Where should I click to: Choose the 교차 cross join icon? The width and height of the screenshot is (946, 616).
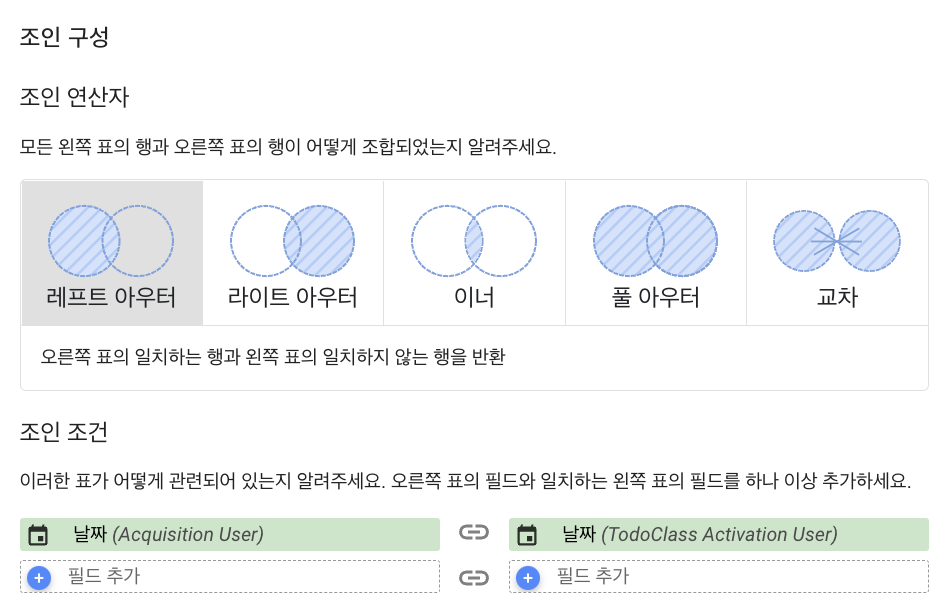click(837, 241)
